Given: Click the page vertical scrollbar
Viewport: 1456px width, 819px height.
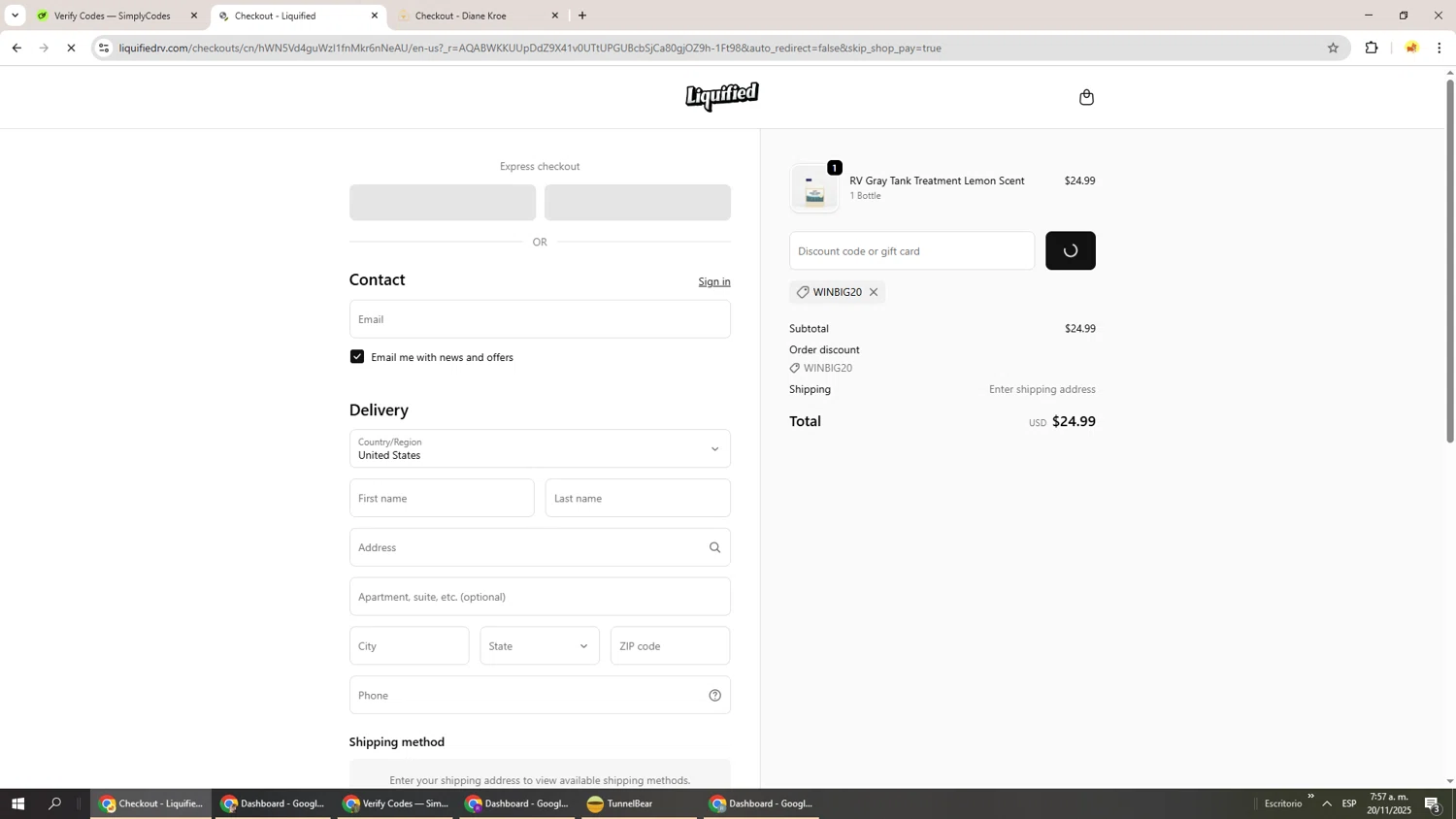Looking at the screenshot, I should pyautogui.click(x=1450, y=262).
